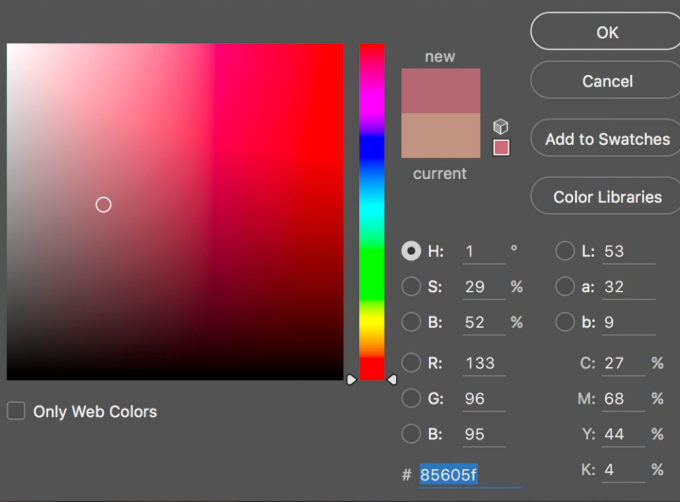680x502 pixels.
Task: Click the cyan C percentage field
Action: [x=622, y=363]
